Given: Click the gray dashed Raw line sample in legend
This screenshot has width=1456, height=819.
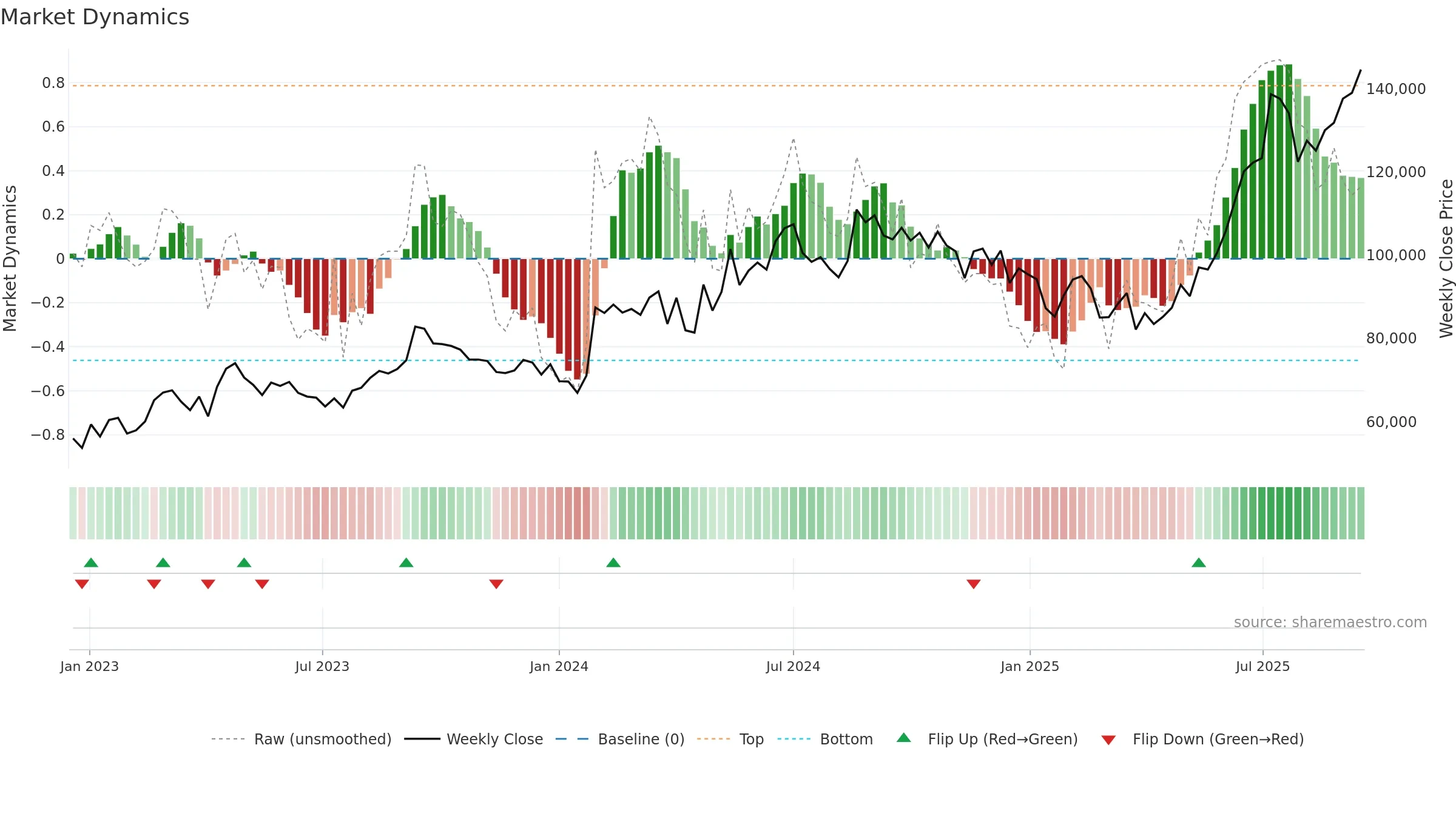Looking at the screenshot, I should point(228,739).
